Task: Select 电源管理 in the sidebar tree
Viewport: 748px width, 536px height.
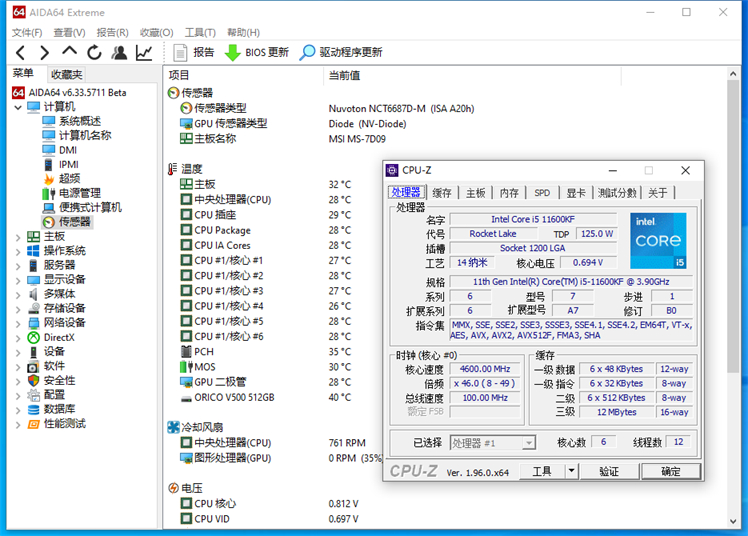Action: pos(79,193)
